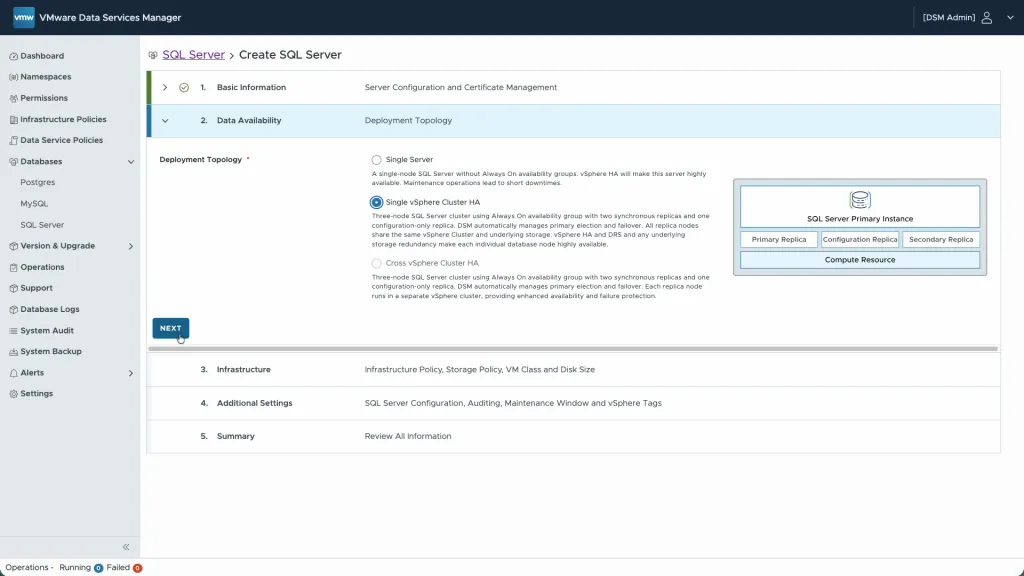Click the Support sidebar icon
This screenshot has height=576, width=1024.
13,288
